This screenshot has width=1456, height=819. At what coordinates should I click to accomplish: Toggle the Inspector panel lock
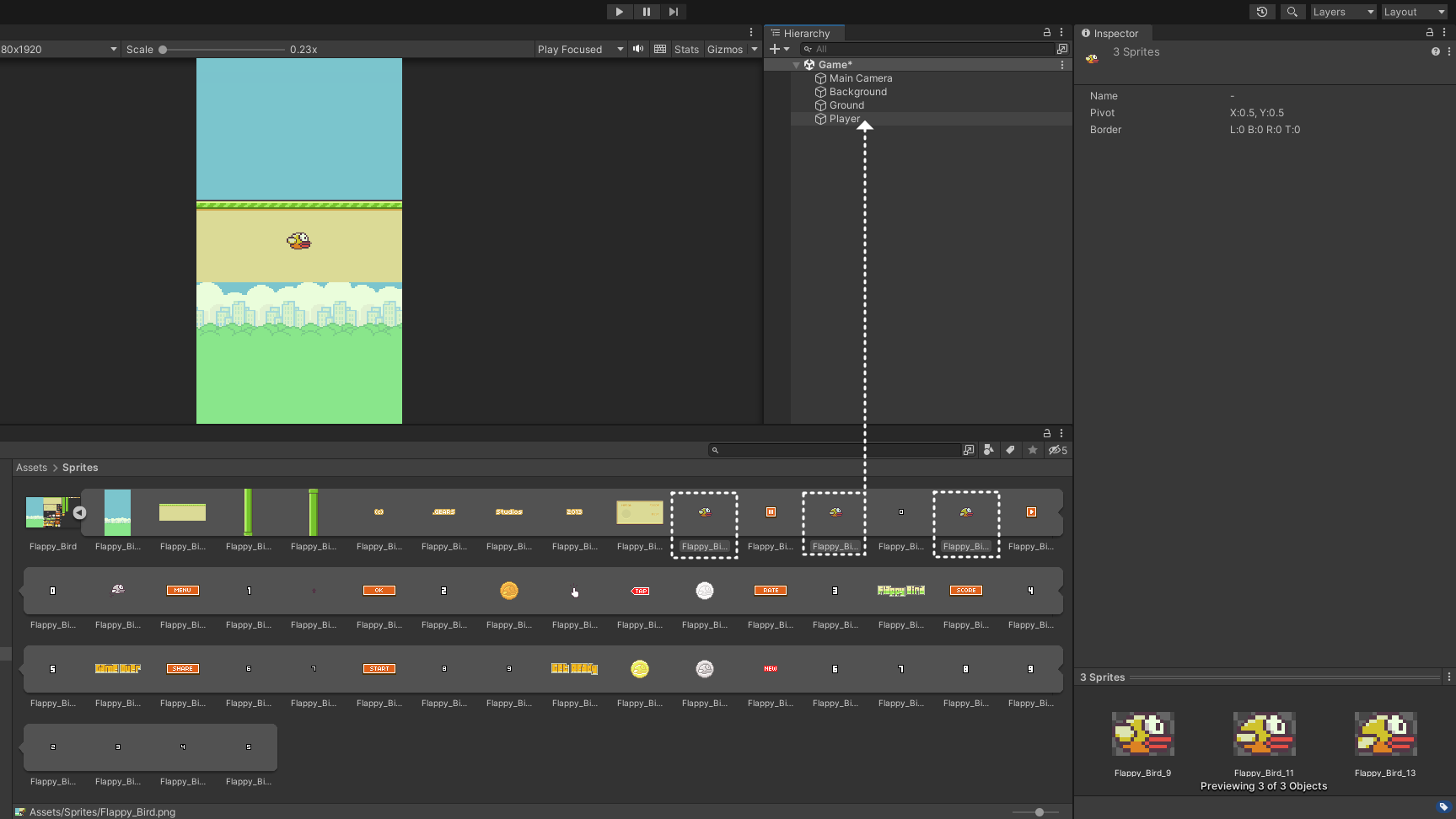coord(1430,32)
